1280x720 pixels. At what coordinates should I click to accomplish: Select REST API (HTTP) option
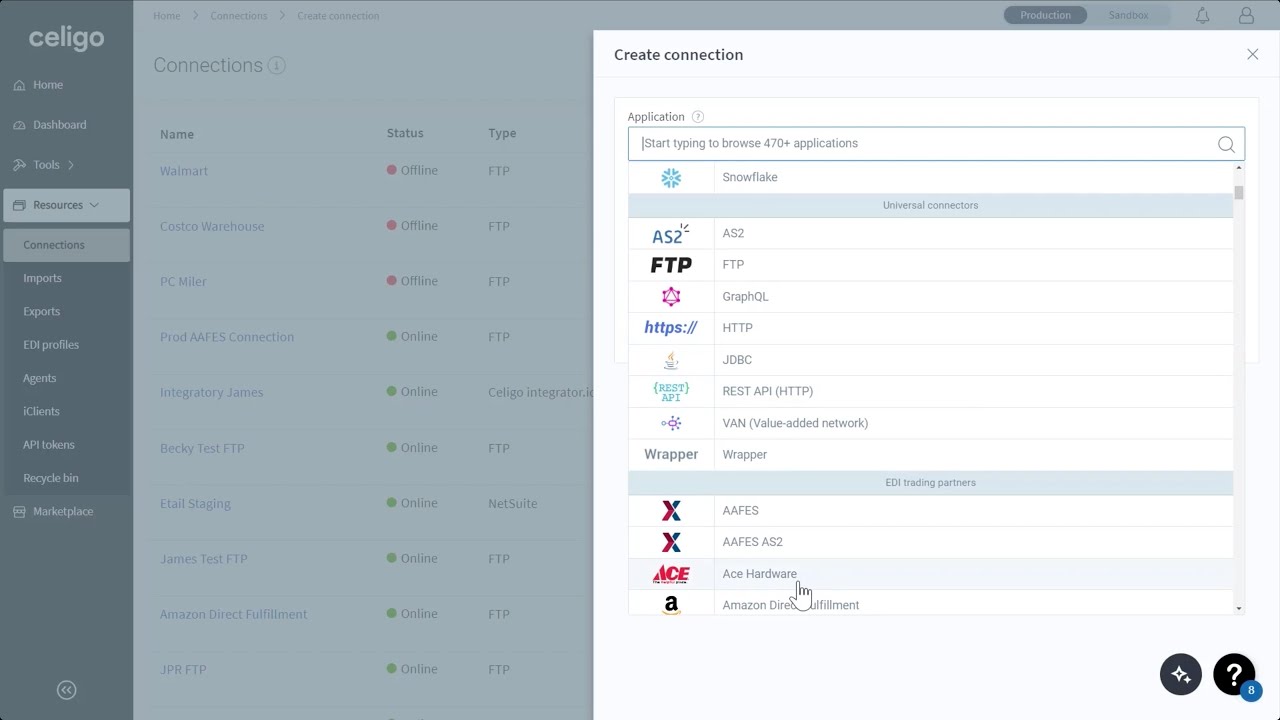pyautogui.click(x=930, y=391)
